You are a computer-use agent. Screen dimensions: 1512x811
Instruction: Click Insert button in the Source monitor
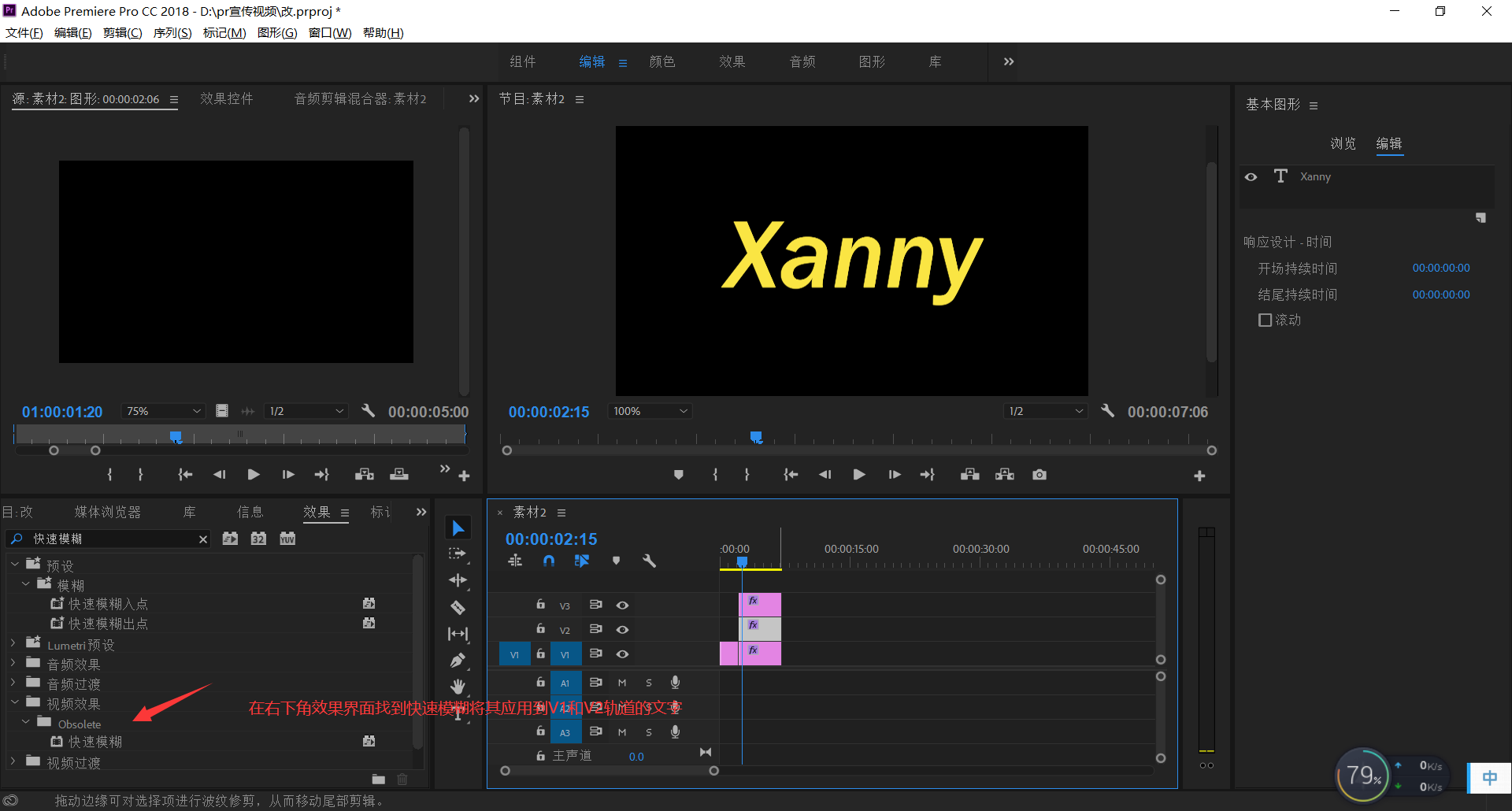point(365,474)
